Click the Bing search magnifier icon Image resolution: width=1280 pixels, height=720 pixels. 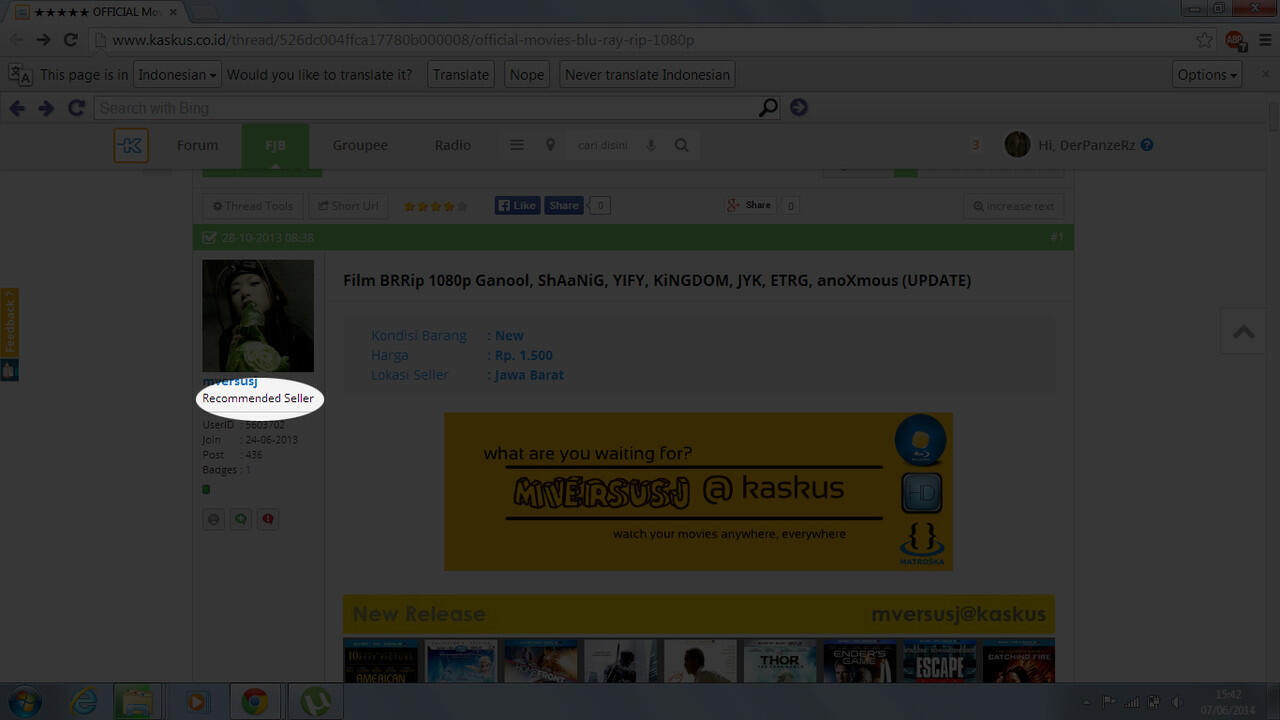coord(768,108)
